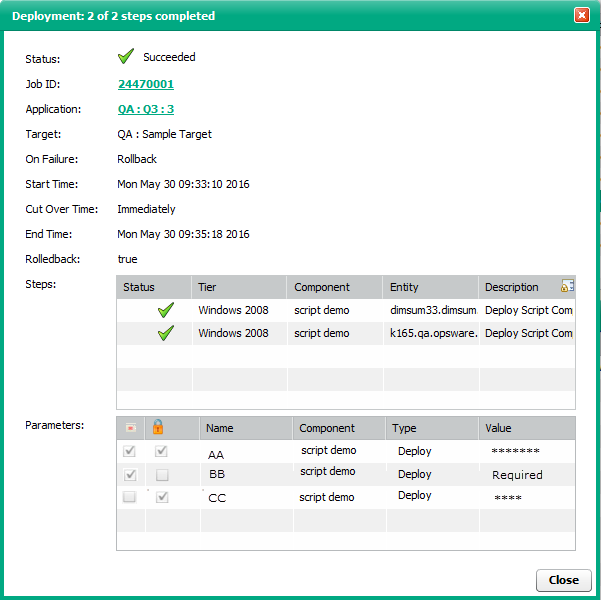Click the success checkmark for dimsum33 step
This screenshot has height=600, width=601.
(166, 311)
